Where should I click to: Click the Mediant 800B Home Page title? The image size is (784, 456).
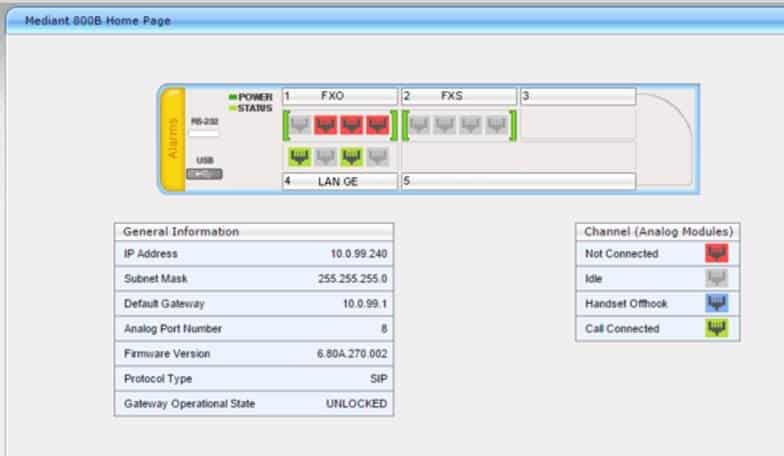point(98,21)
